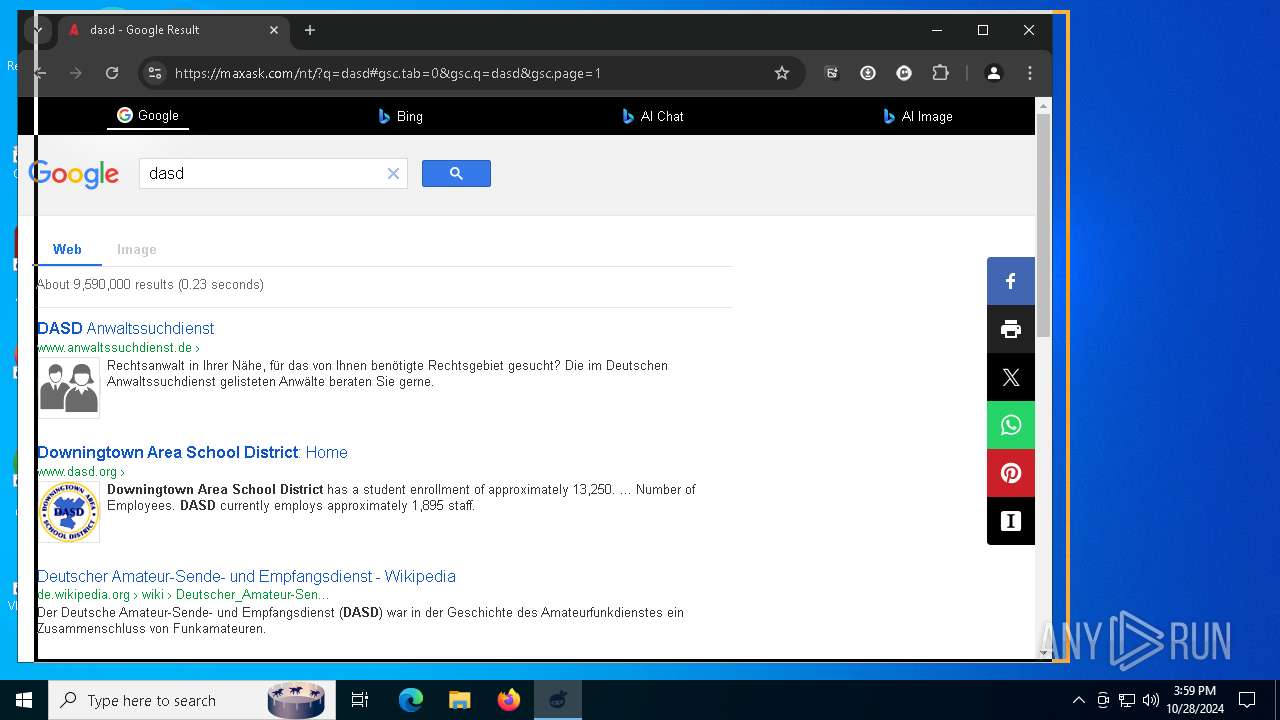Share the page on X (Twitter)
This screenshot has height=720, width=1280.
[1011, 377]
